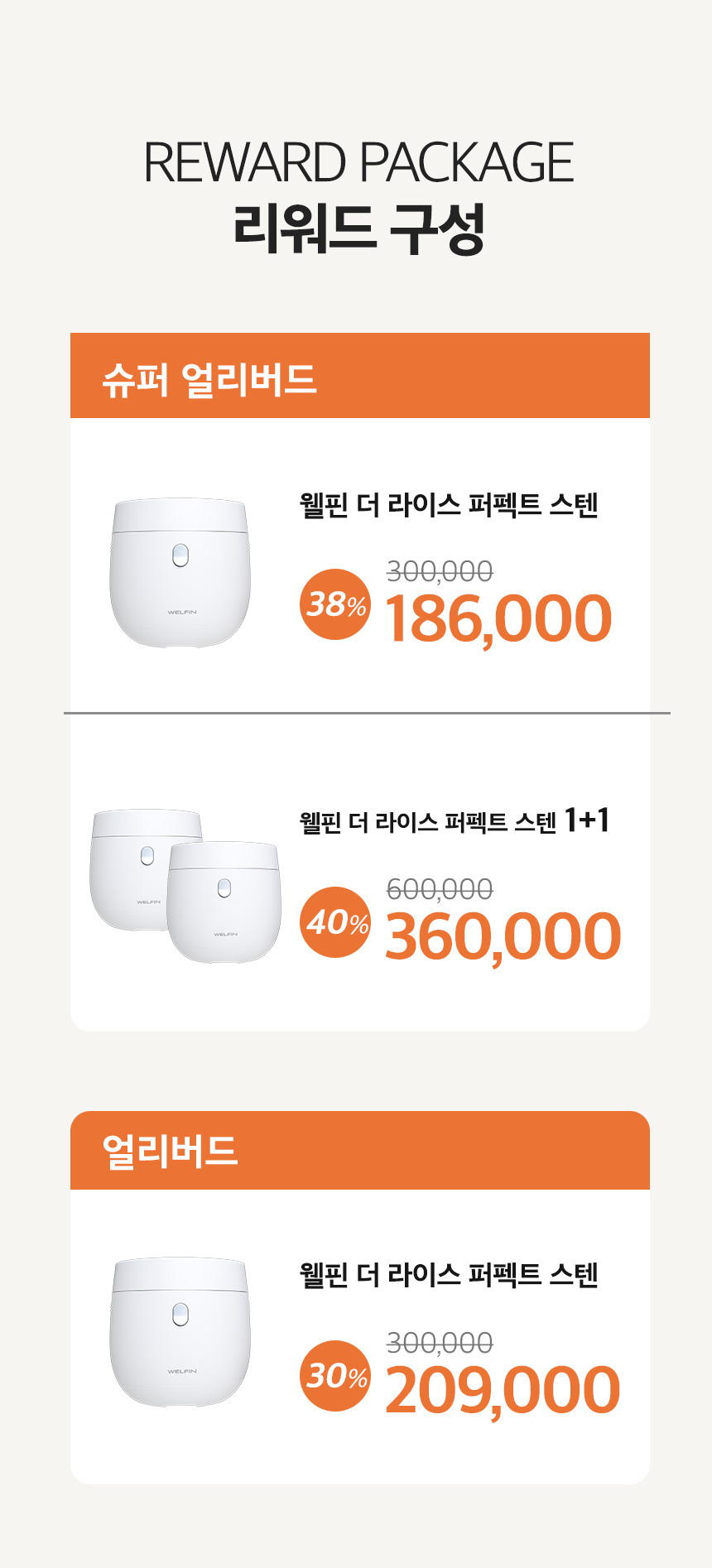Click the 30% discount badge
712x1568 pixels.
pyautogui.click(x=335, y=1376)
